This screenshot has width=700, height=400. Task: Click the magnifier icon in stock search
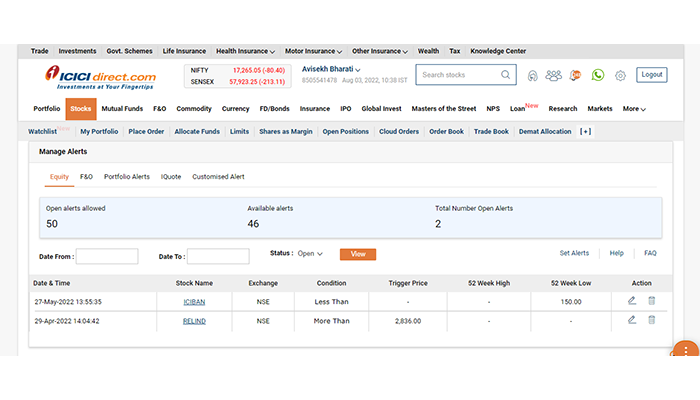click(x=504, y=75)
